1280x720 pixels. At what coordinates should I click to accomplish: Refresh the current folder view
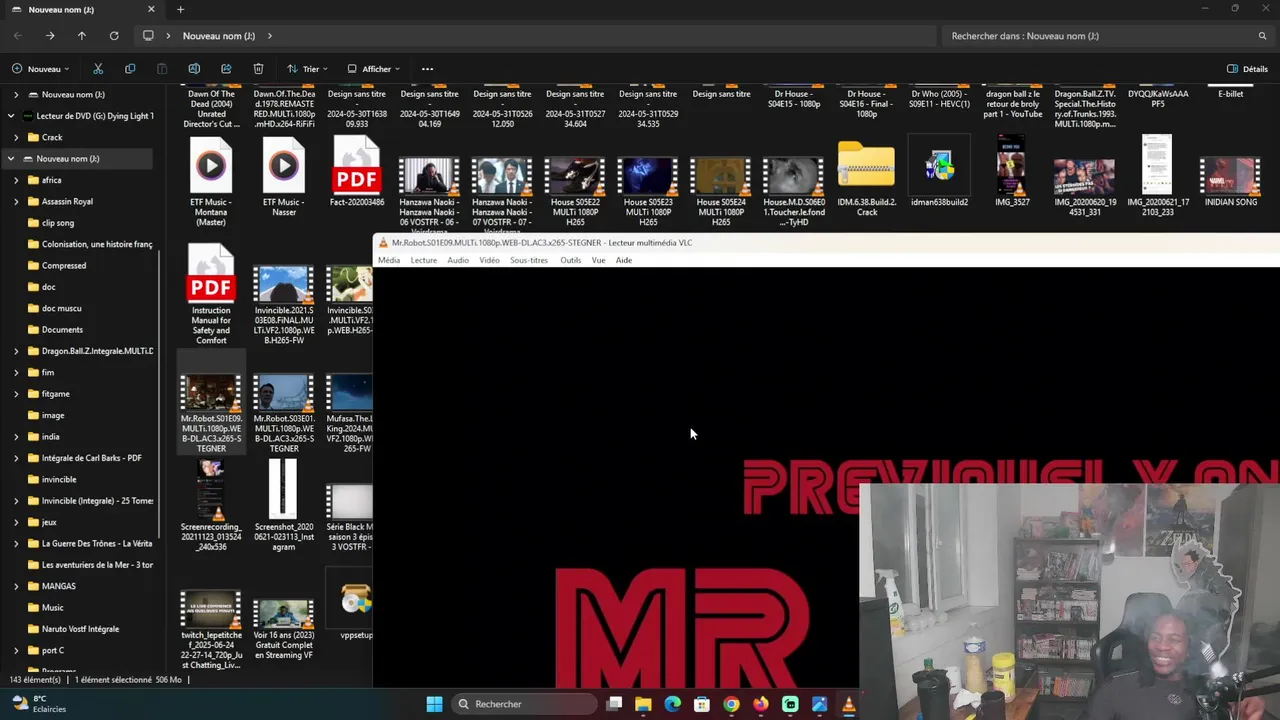tap(114, 36)
